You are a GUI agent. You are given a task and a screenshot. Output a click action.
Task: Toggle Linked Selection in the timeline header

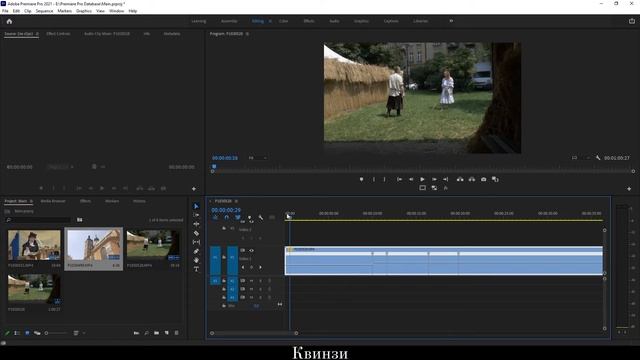click(x=238, y=218)
